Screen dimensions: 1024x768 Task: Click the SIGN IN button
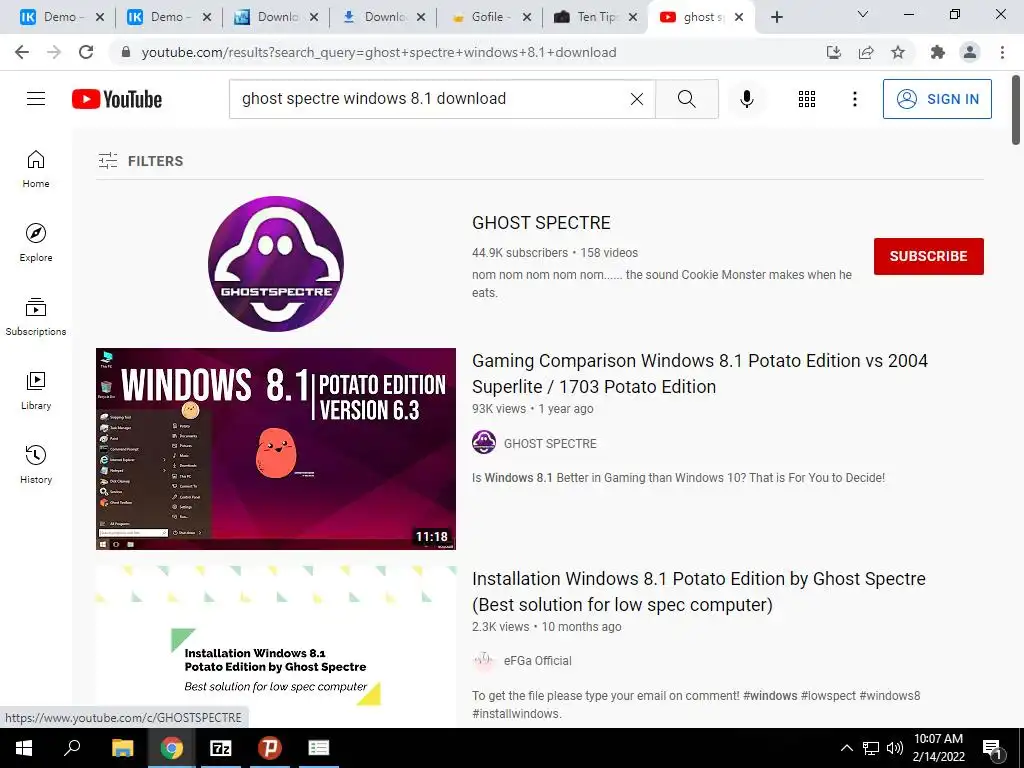point(937,99)
